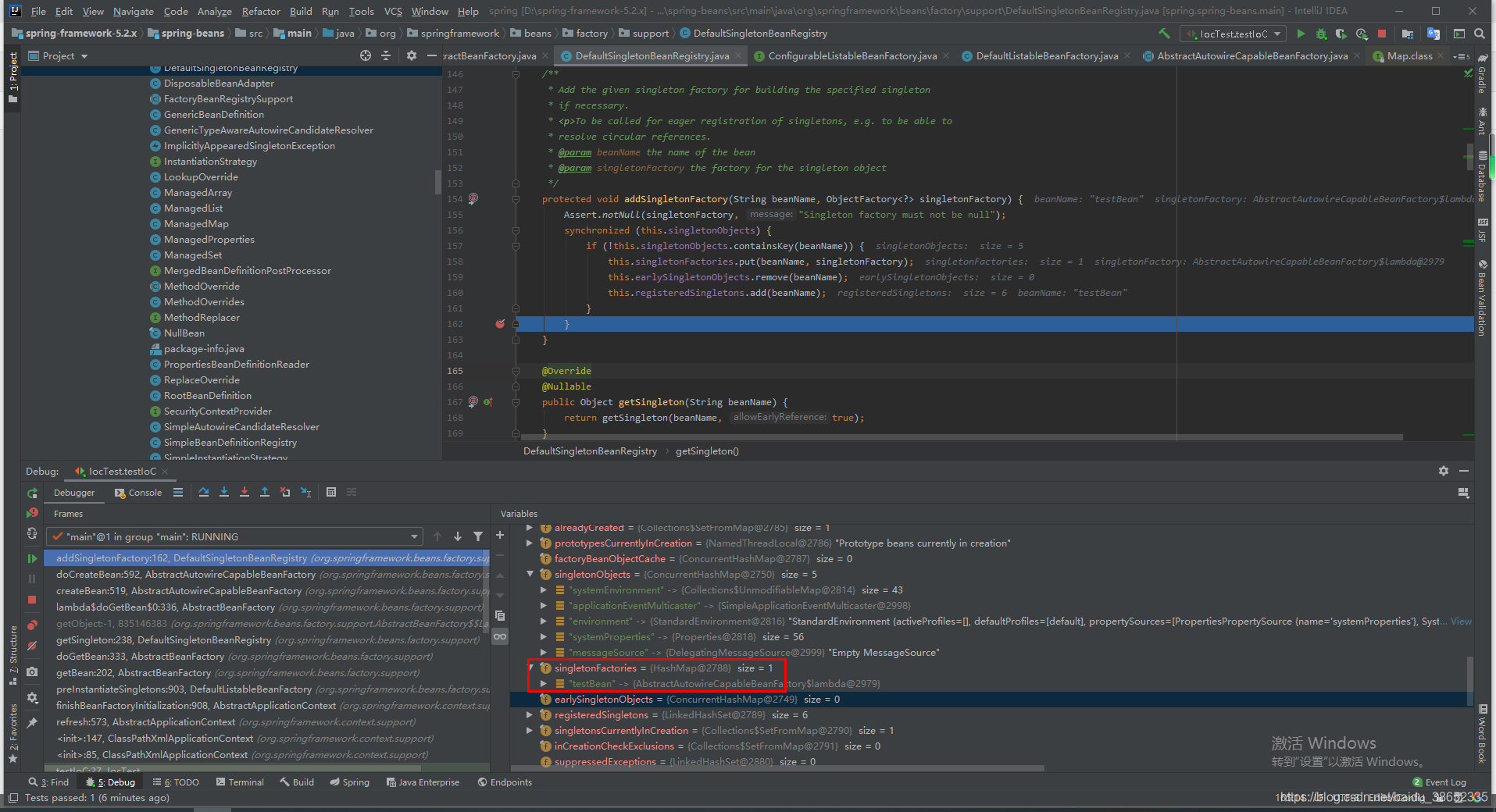Expand "systemEnvironment" map entry
Viewport: 1496px width, 812px height.
[544, 589]
